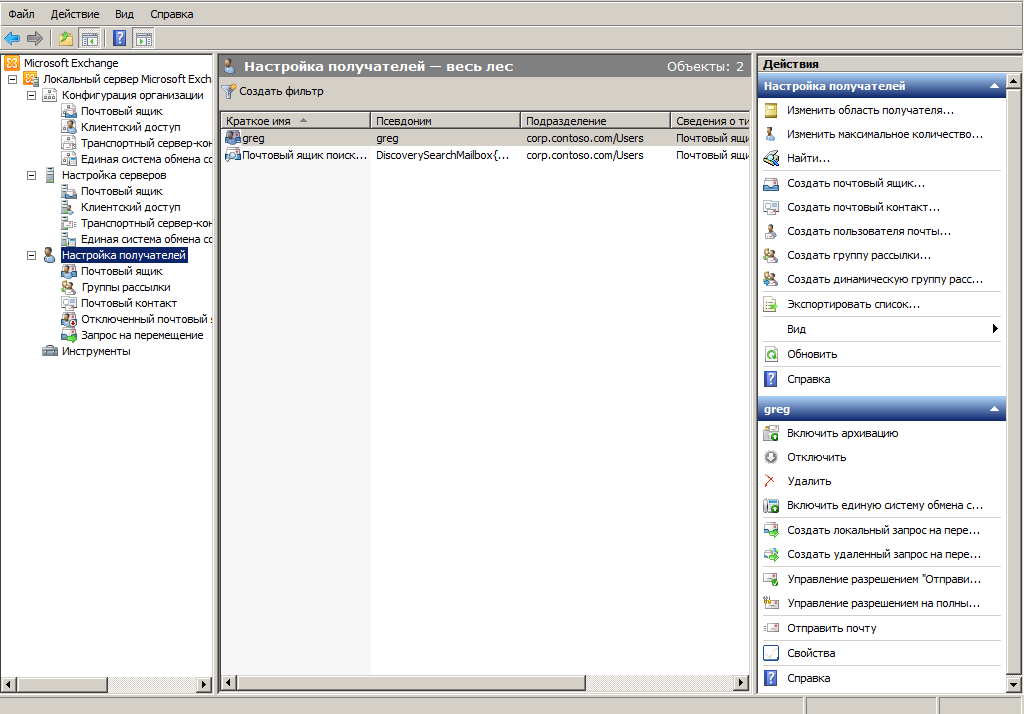Screen dimensions: 1024x714
Task: Click the Экспортировать список… icon
Action: coord(771,304)
